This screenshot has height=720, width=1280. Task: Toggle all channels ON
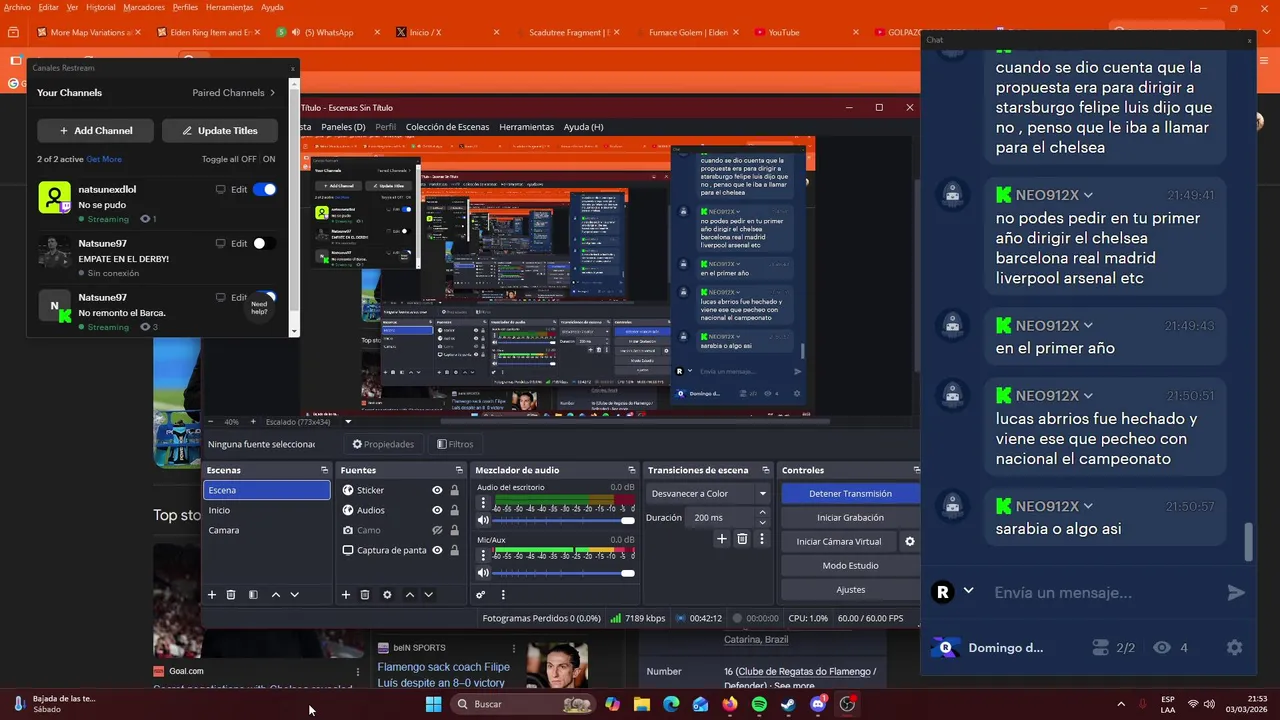pos(269,159)
